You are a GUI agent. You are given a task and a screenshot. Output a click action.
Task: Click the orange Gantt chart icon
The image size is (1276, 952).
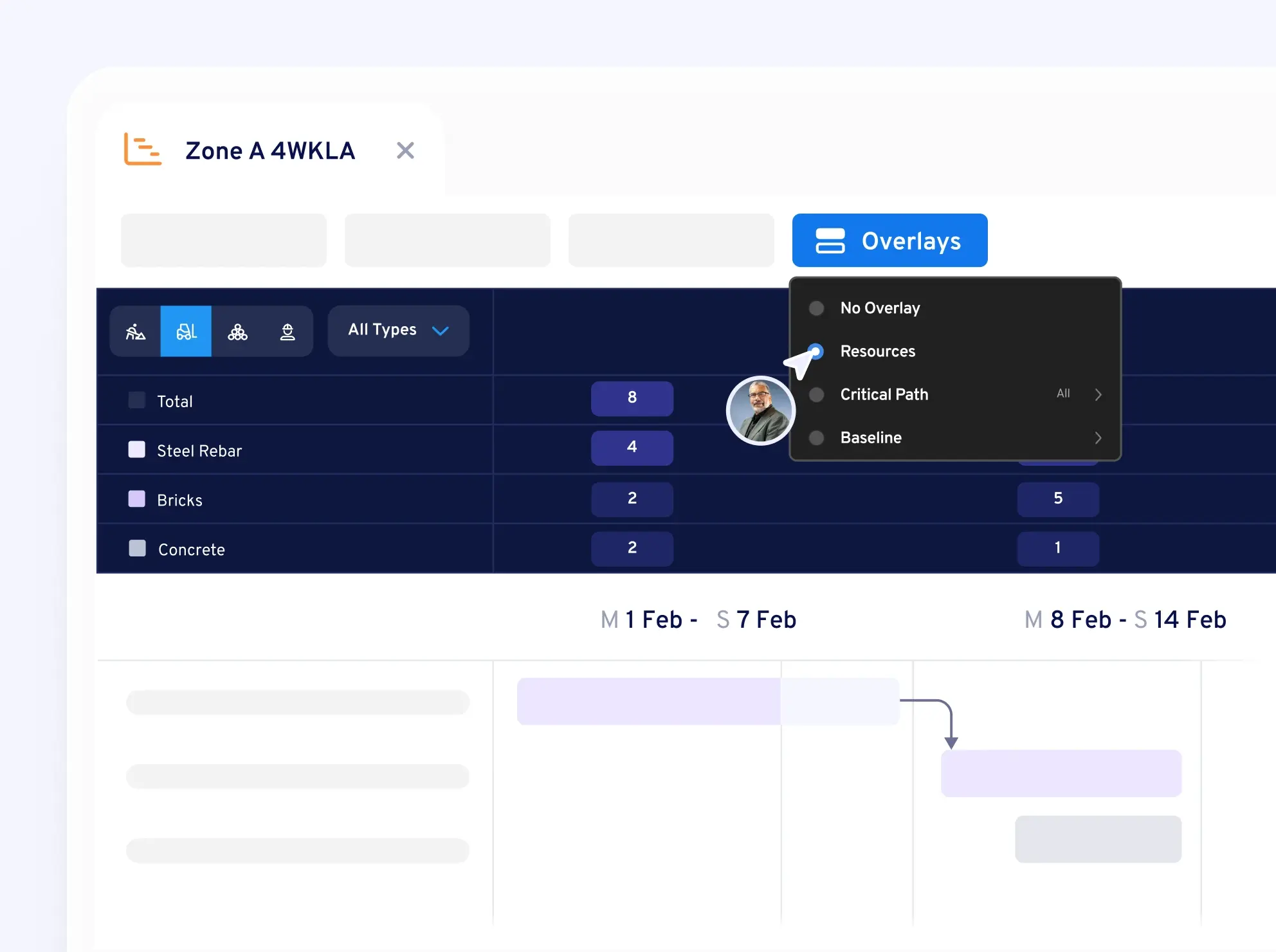tap(142, 149)
